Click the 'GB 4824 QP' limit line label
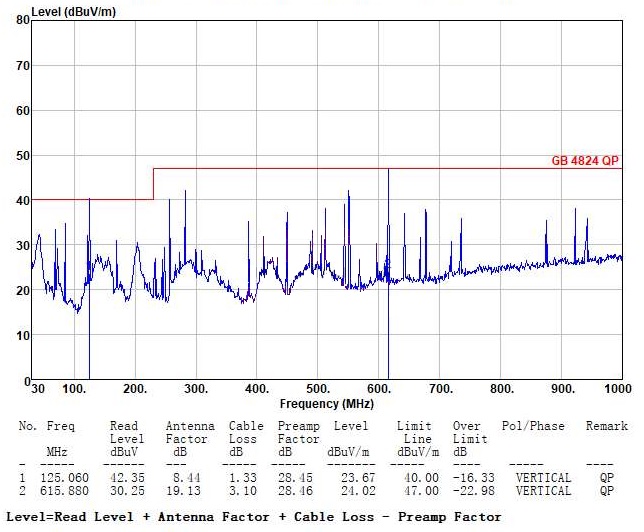The width and height of the screenshot is (644, 532). (x=584, y=161)
